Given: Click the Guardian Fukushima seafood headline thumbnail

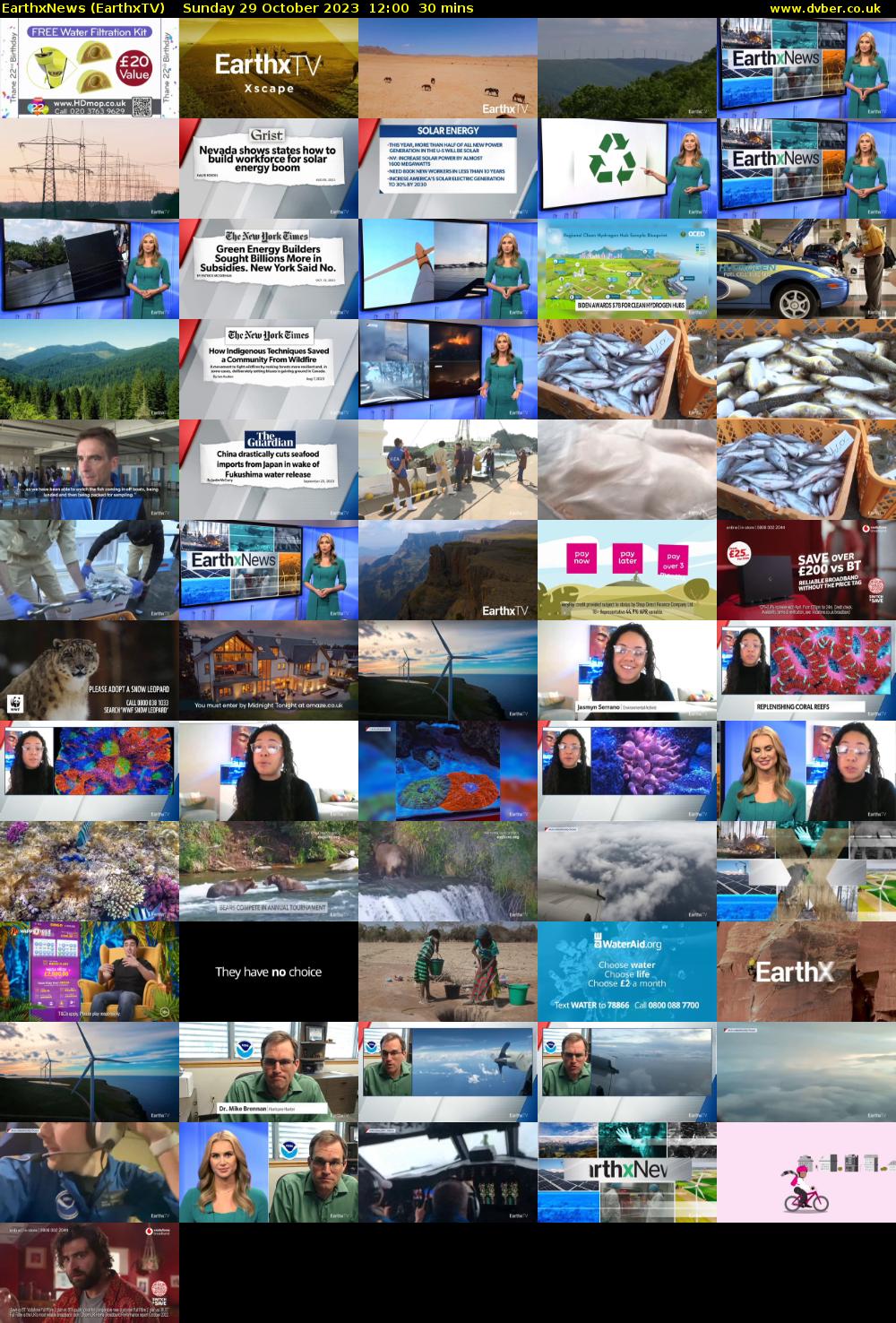Looking at the screenshot, I should (x=269, y=470).
